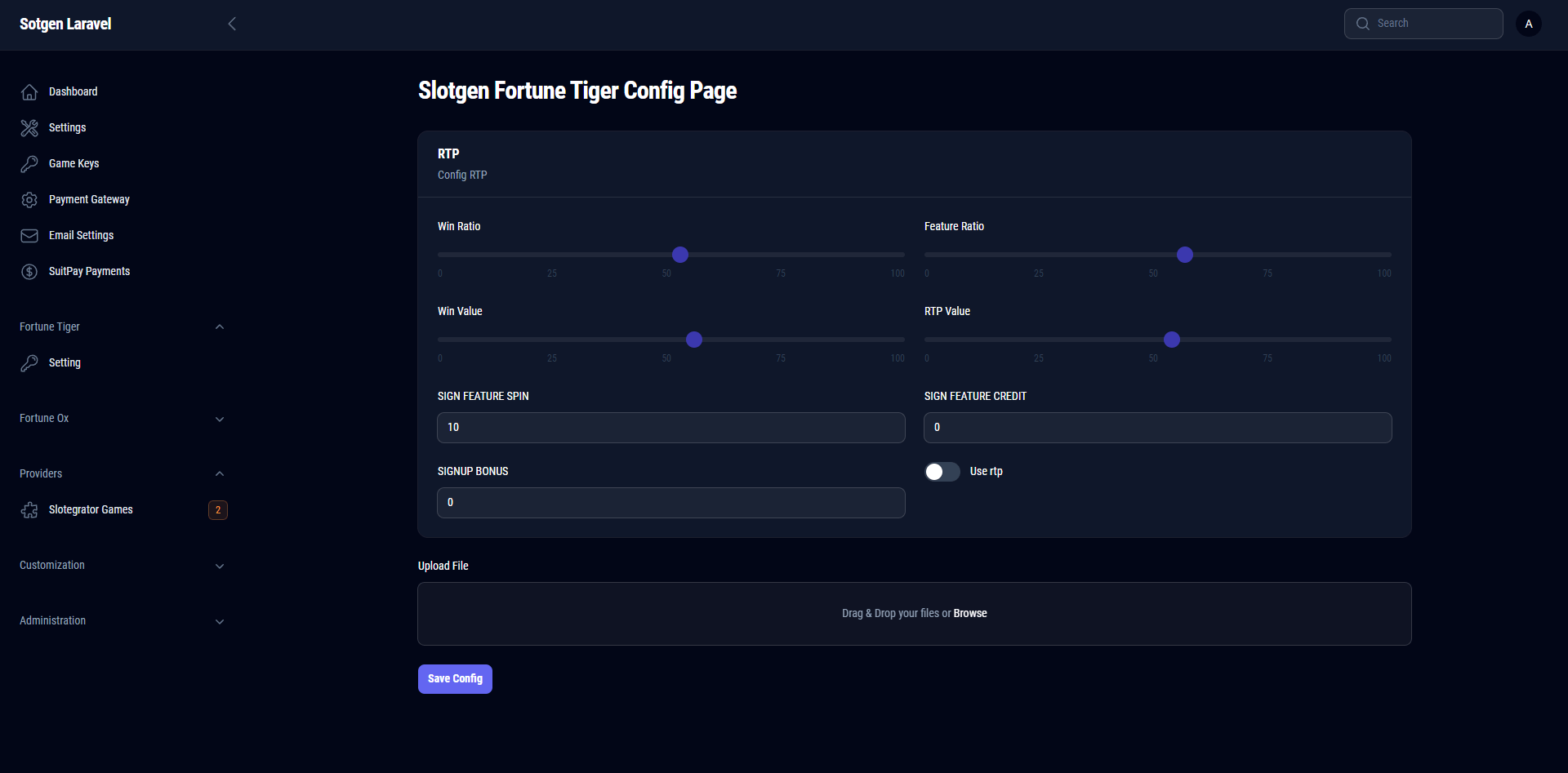Screen dimensions: 1568x773
Task: Collapse sidebar with the left arrow icon
Action: pos(232,24)
